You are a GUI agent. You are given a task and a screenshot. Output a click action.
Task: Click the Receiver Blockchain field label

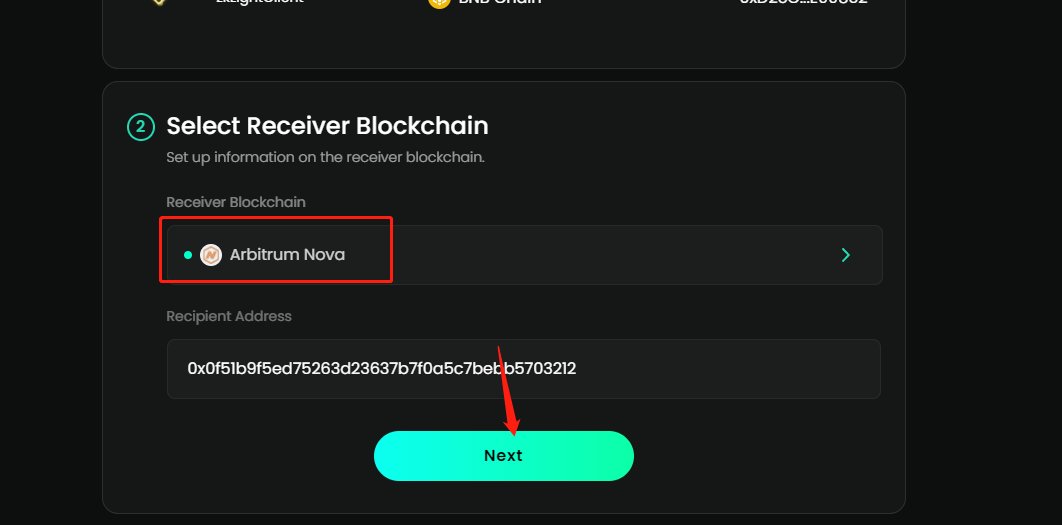click(x=236, y=202)
